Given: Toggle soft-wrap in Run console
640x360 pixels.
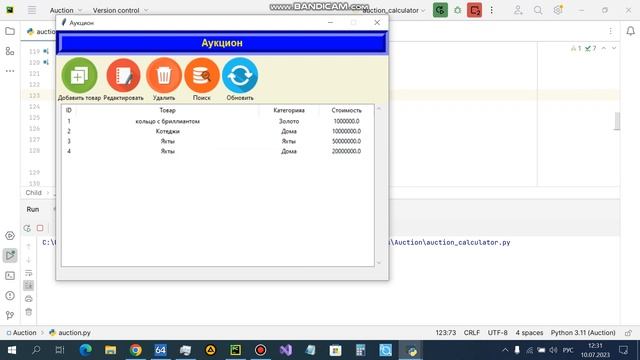Looking at the screenshot, I should tap(28, 273).
